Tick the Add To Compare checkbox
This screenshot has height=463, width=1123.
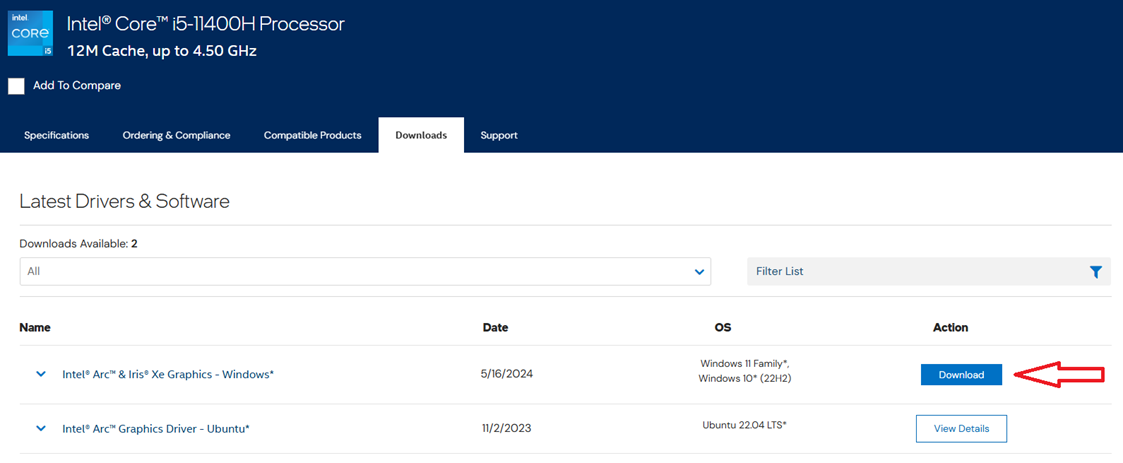pos(16,86)
